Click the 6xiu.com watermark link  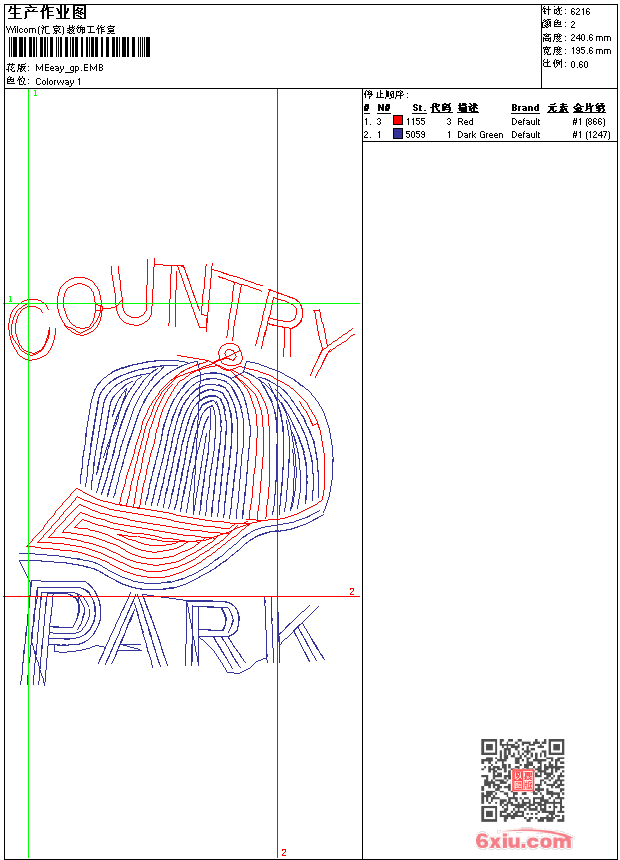pyautogui.click(x=523, y=840)
